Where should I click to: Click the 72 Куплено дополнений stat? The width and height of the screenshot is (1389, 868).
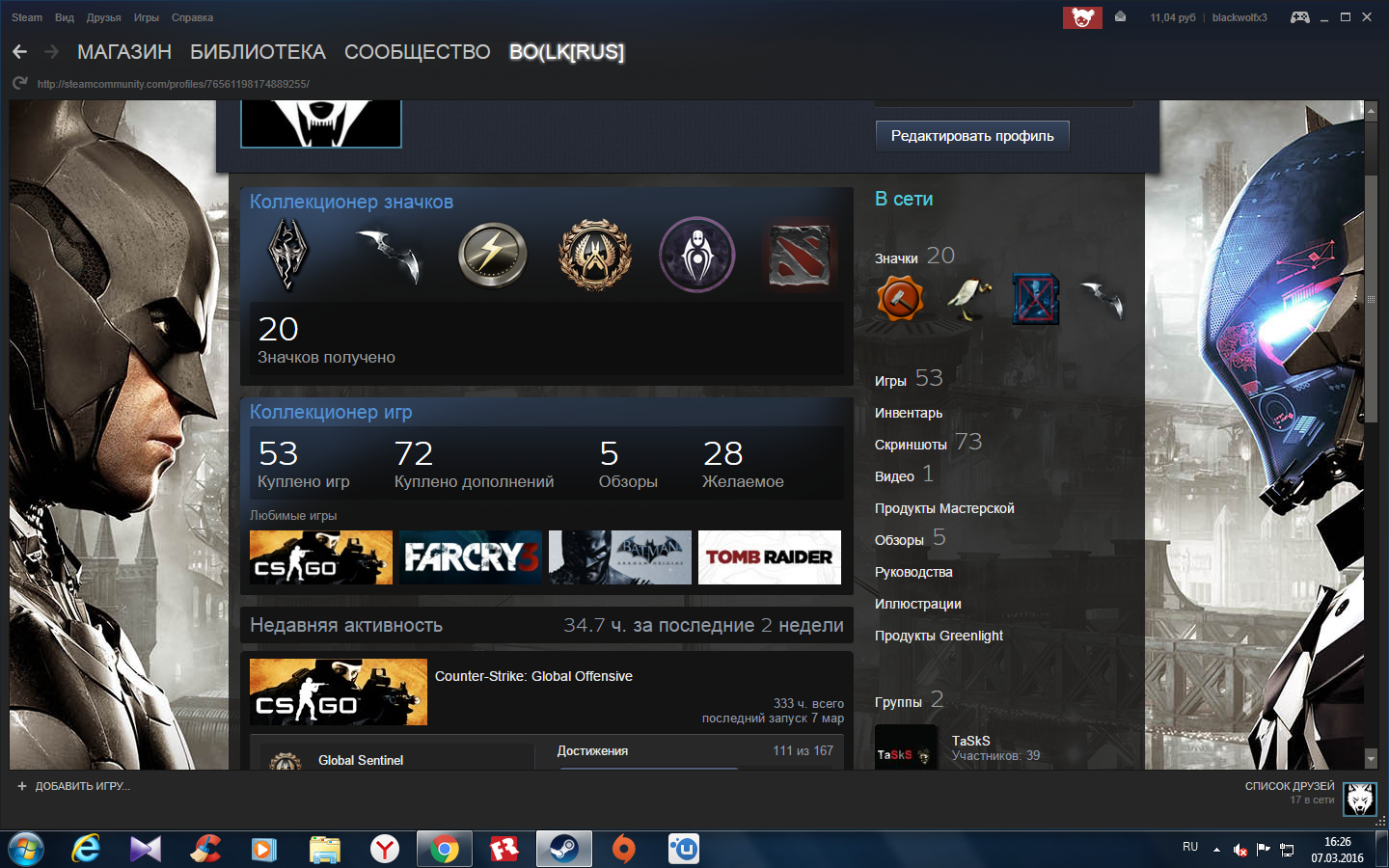click(x=474, y=464)
